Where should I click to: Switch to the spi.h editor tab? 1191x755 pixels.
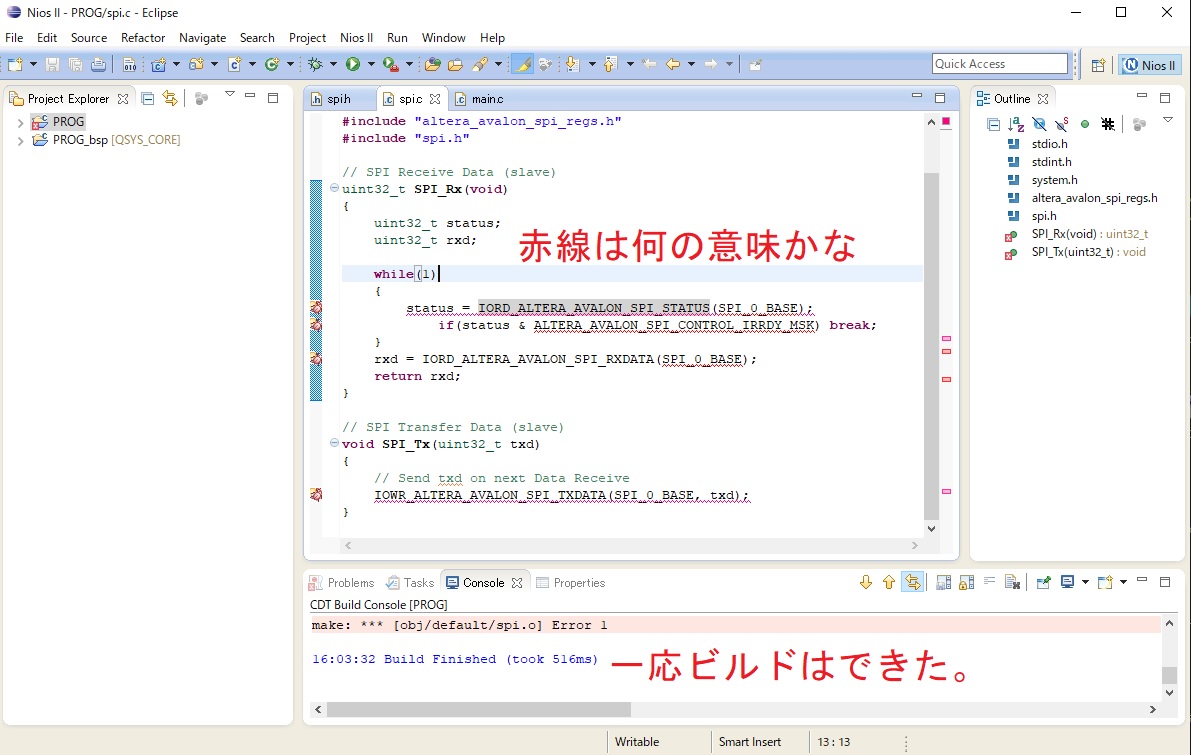(340, 100)
